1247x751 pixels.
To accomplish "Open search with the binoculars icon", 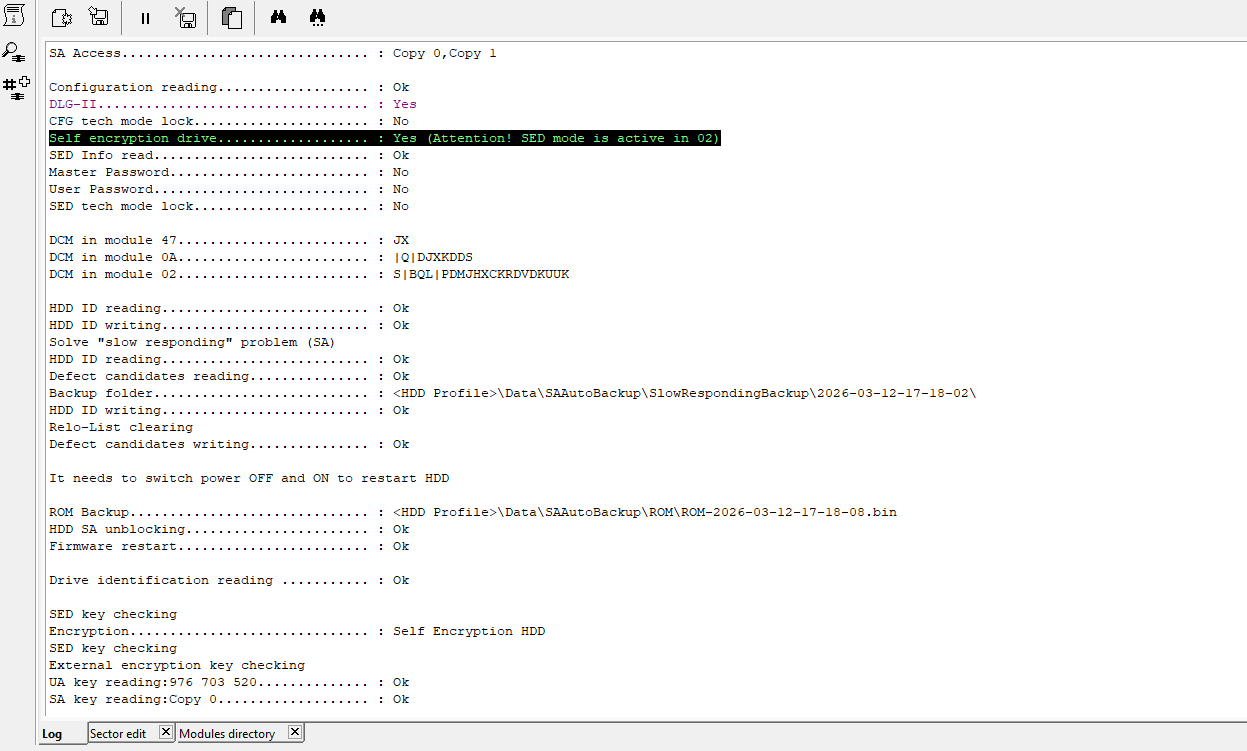I will coord(279,17).
